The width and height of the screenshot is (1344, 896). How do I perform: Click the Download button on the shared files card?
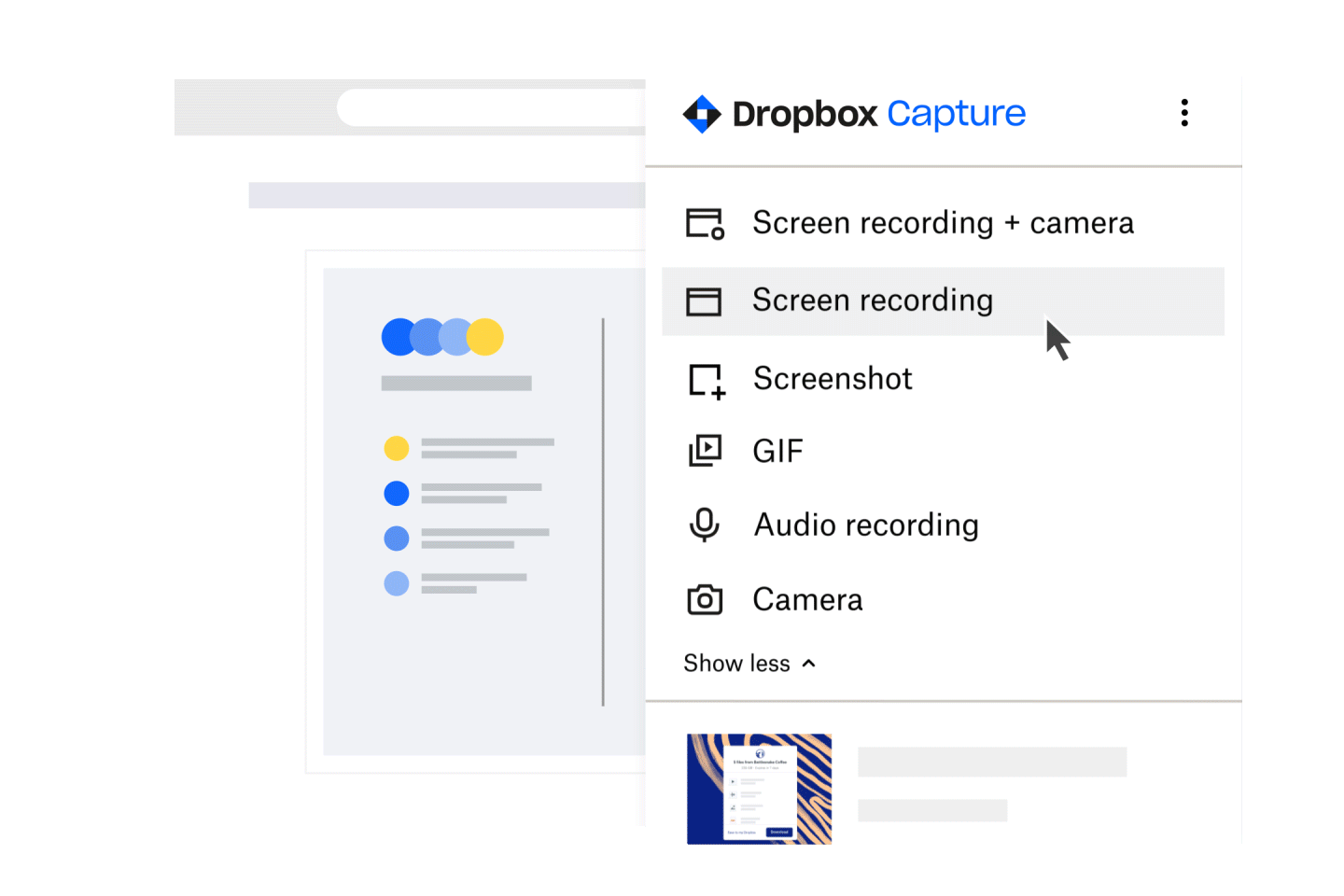[779, 832]
